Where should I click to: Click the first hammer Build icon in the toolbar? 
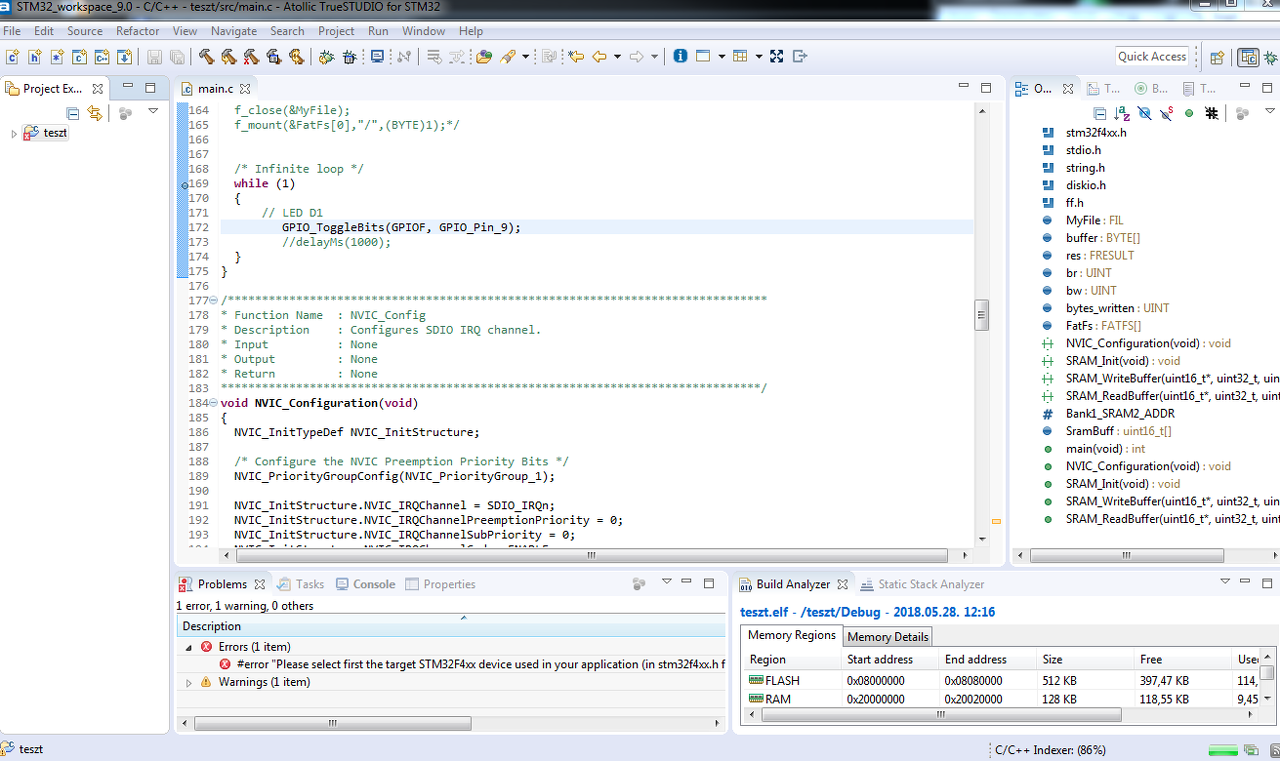[x=206, y=57]
